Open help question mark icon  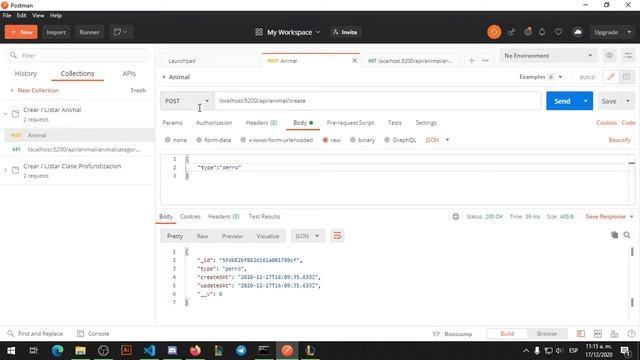pos(631,334)
